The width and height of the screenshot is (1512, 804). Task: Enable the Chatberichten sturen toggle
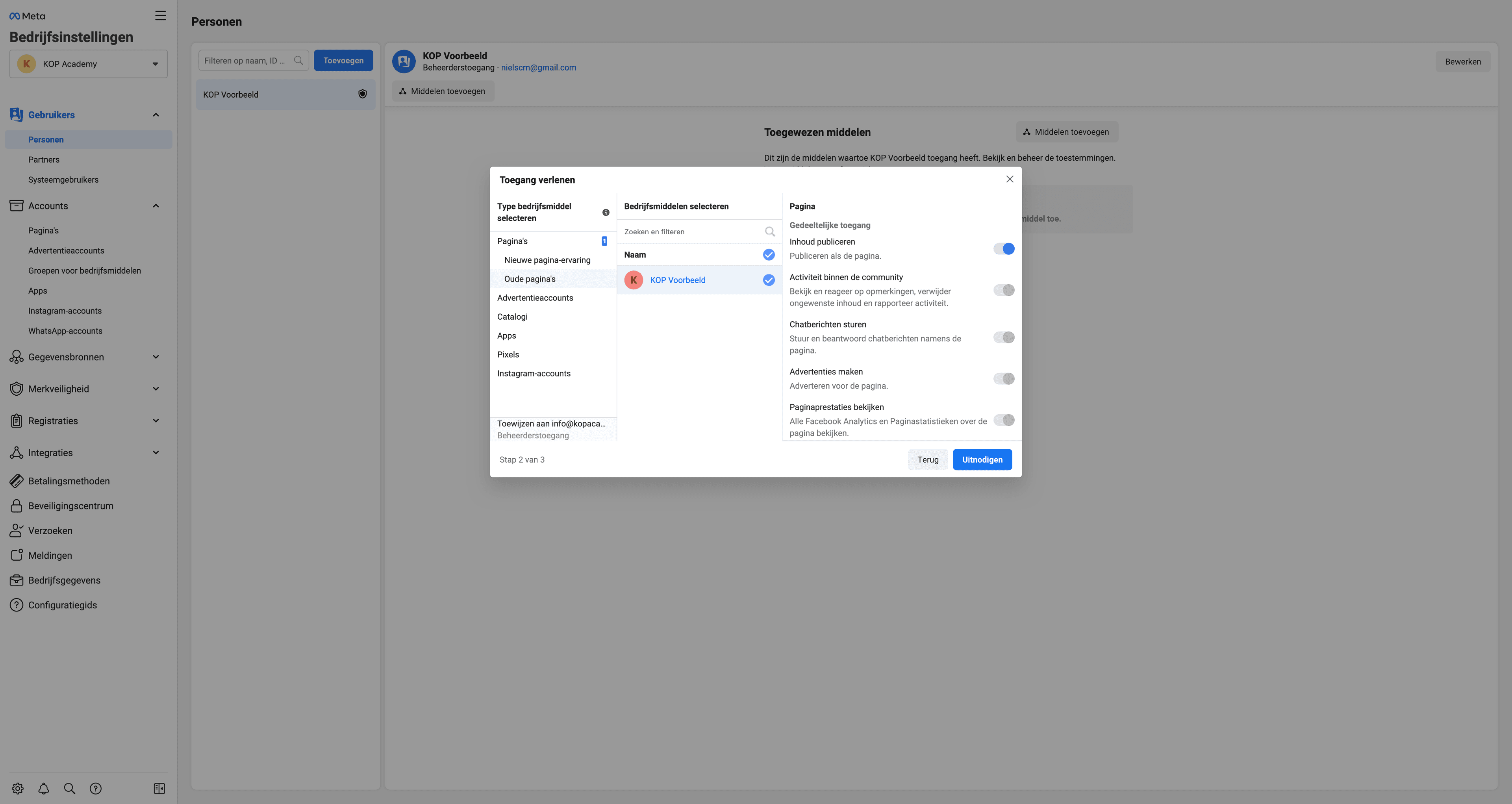[1004, 337]
